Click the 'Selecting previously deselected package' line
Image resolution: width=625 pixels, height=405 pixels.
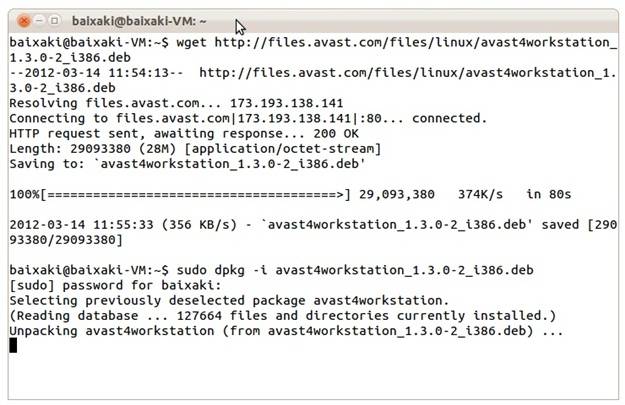229,301
